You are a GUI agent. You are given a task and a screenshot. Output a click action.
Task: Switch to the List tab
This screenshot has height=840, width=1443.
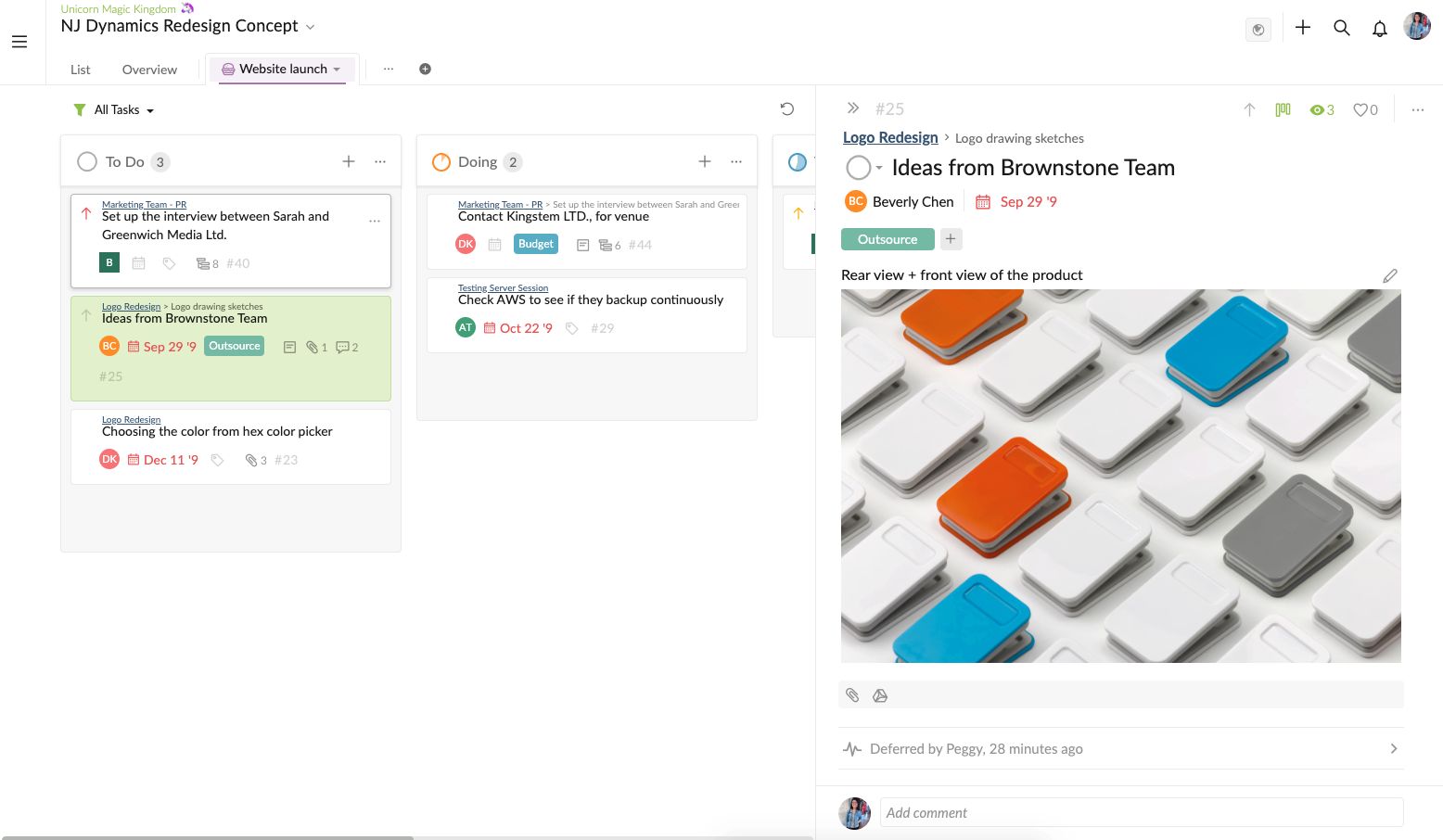pyautogui.click(x=81, y=70)
